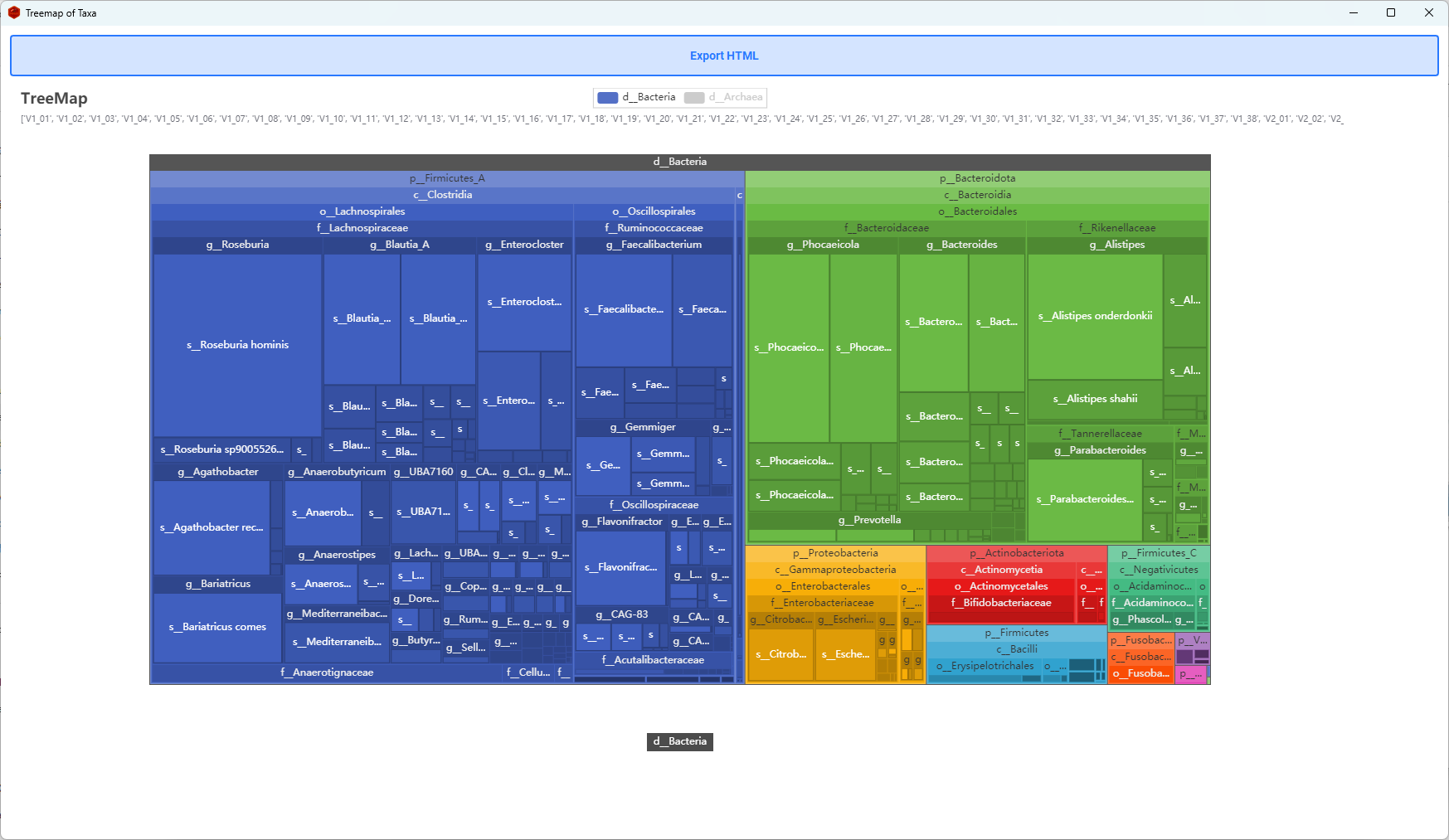Click the s__Roseburia sp9005526 tile
The height and width of the screenshot is (840, 1449).
pyautogui.click(x=222, y=449)
